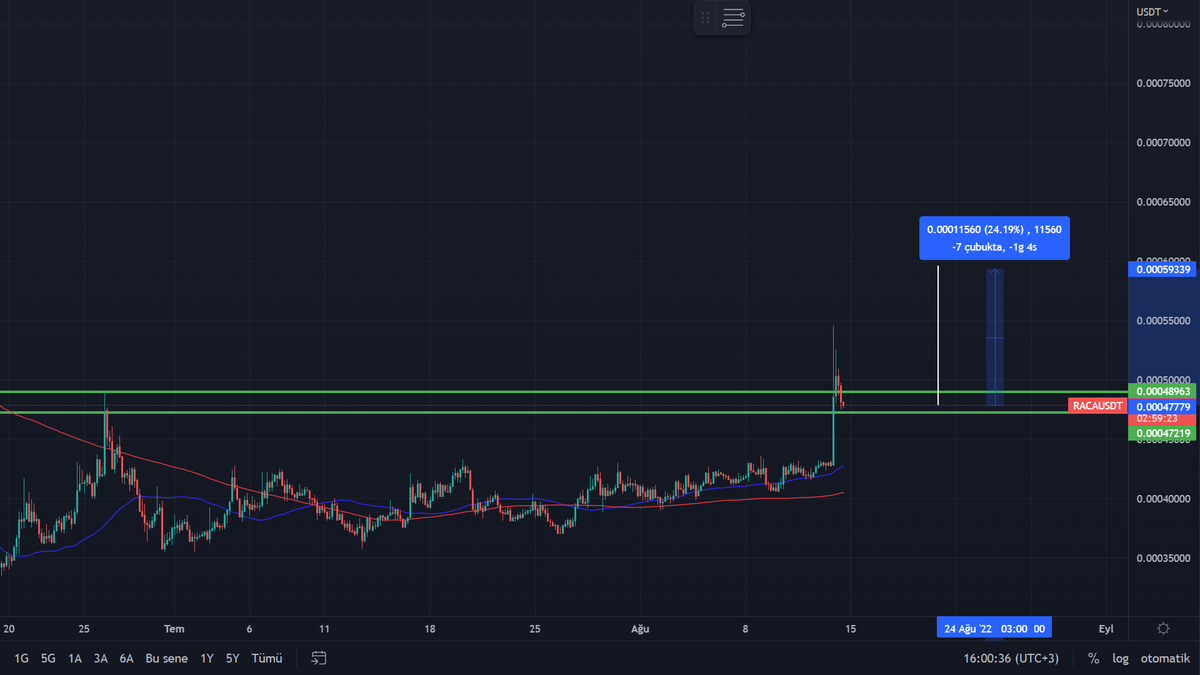This screenshot has height=675, width=1200.
Task: Open the USDT currency dropdown
Action: (1152, 11)
